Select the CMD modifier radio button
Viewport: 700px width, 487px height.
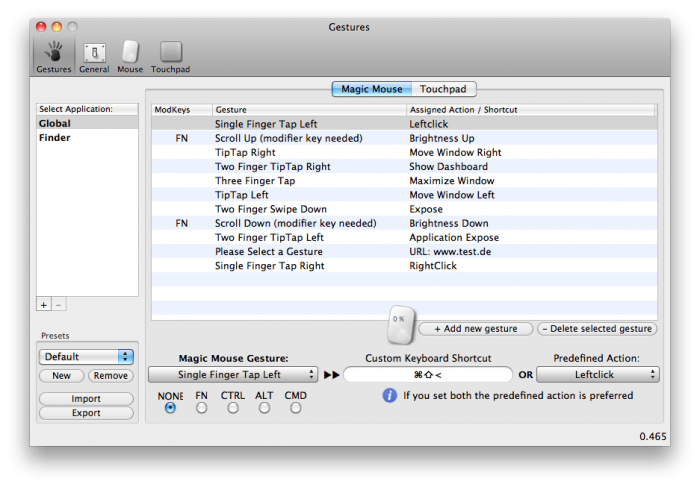[x=296, y=408]
